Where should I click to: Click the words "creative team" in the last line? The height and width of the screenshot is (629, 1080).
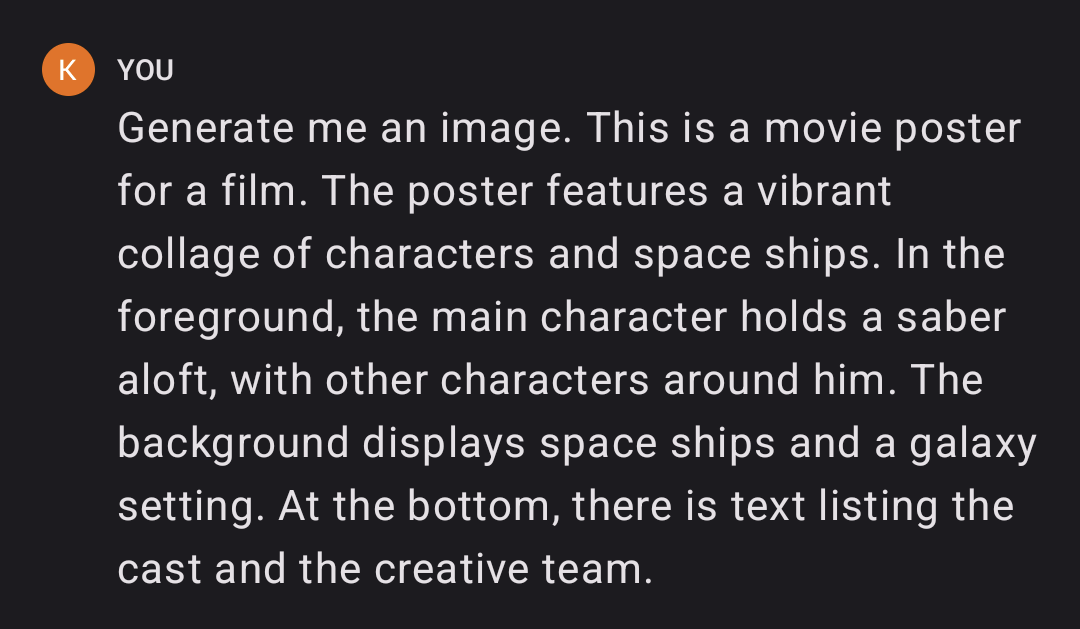tap(513, 570)
